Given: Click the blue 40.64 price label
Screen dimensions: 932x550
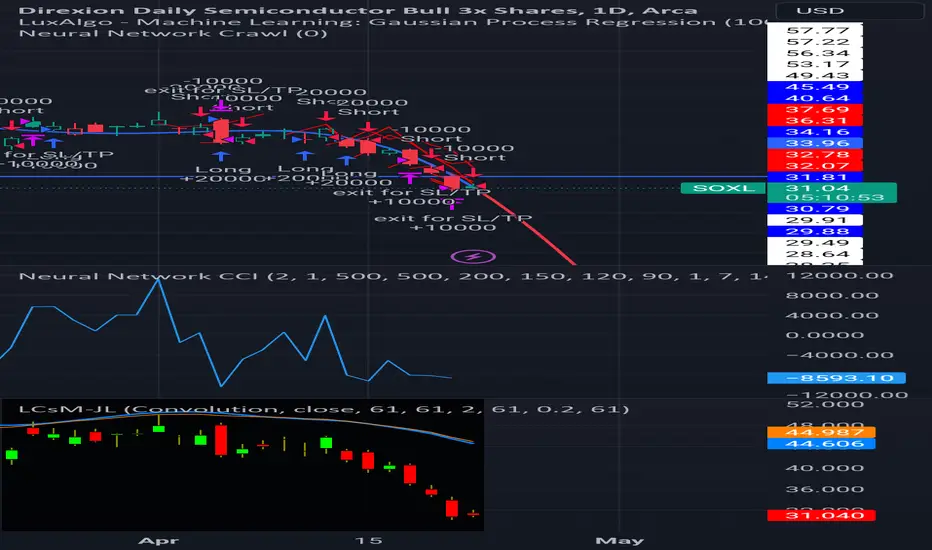Looking at the screenshot, I should [817, 98].
